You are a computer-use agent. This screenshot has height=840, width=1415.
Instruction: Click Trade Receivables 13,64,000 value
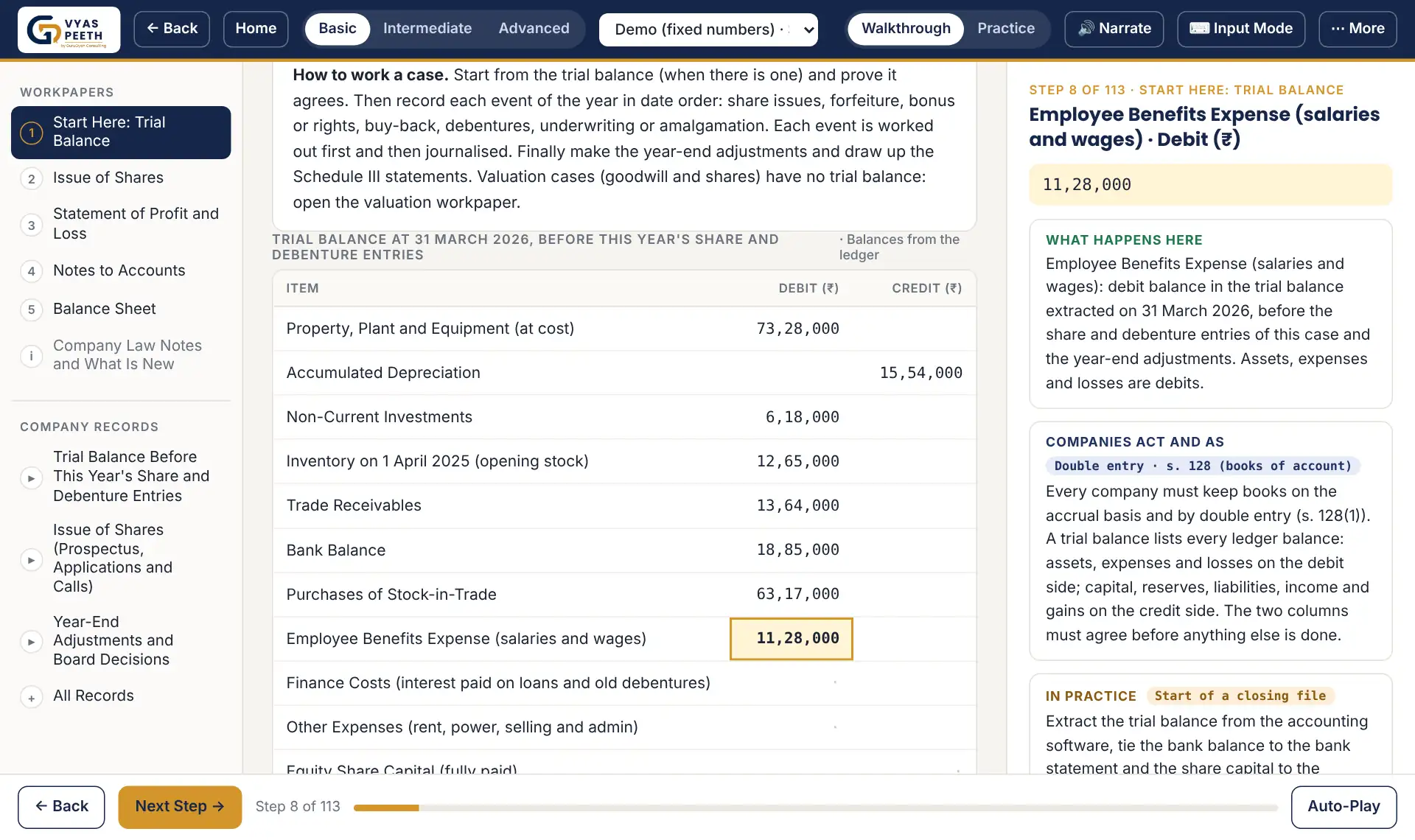797,506
